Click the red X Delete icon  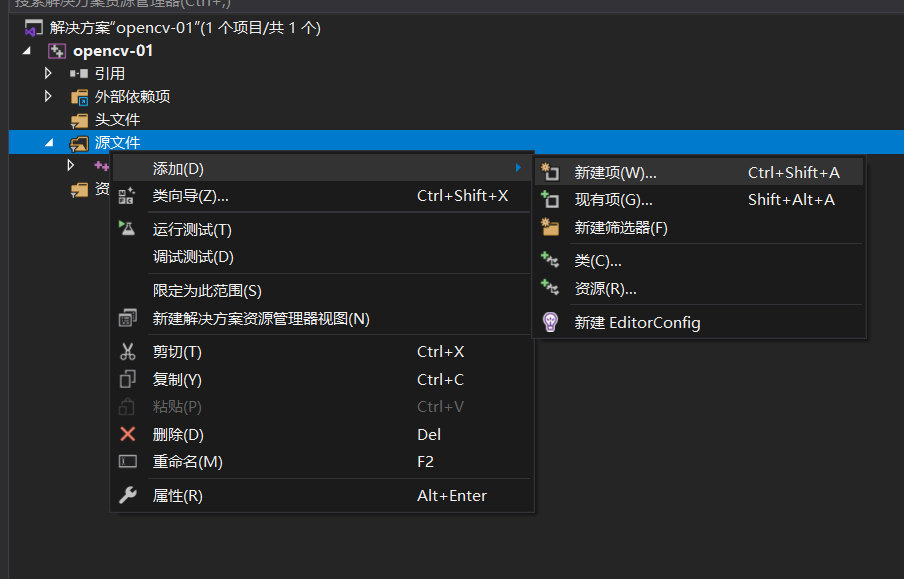(x=127, y=434)
